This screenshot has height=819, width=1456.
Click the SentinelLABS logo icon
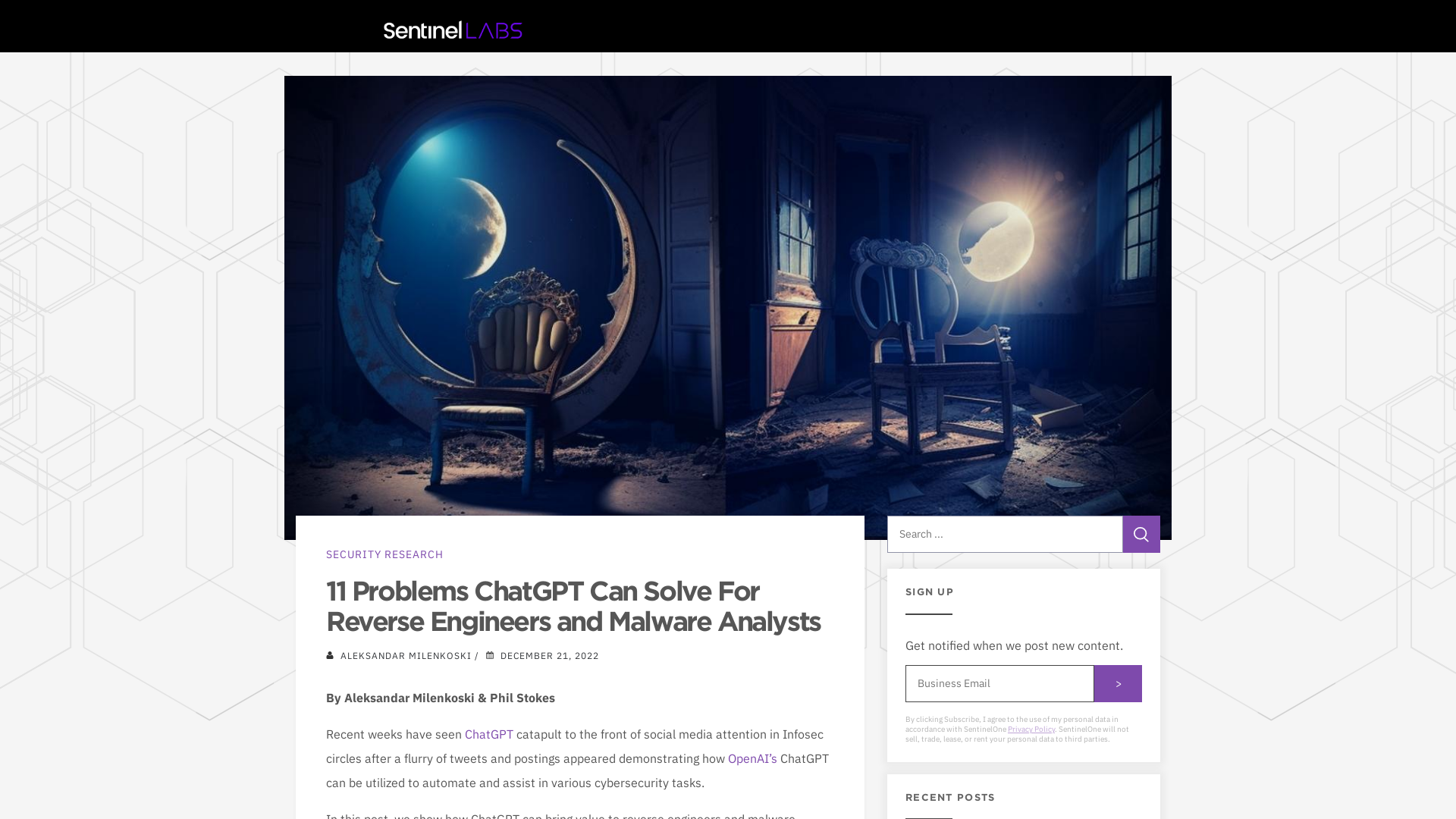(x=453, y=30)
